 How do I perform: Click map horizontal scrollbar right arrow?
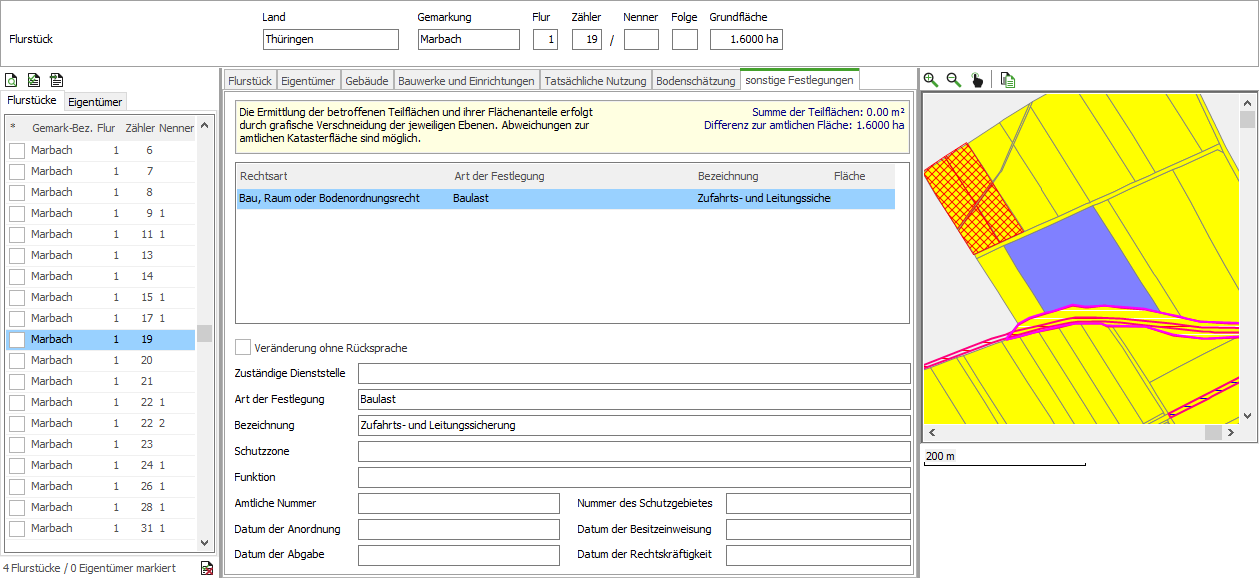coord(1231,433)
